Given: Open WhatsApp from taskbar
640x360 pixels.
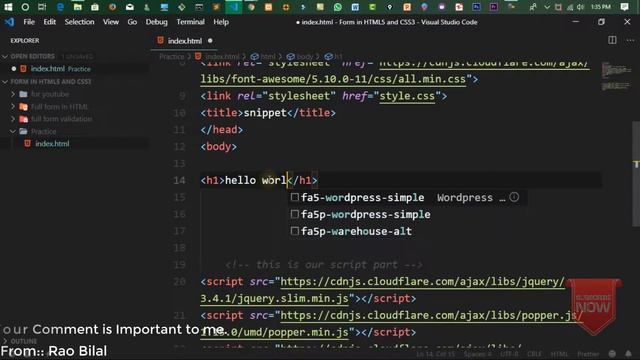Looking at the screenshot, I should [x=338, y=7].
